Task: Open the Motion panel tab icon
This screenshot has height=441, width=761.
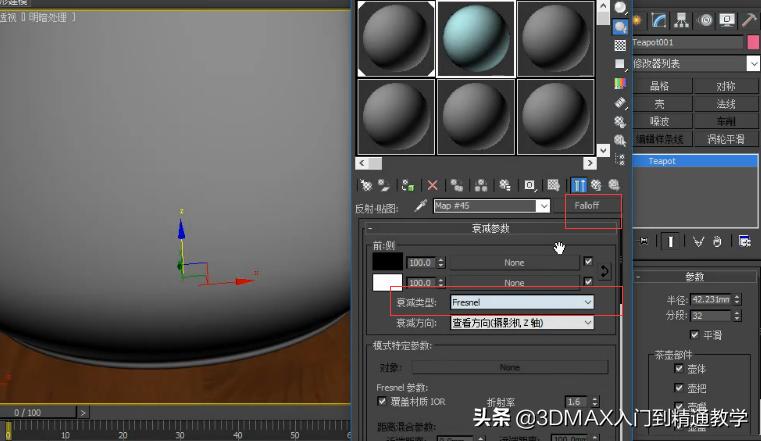Action: pyautogui.click(x=705, y=20)
